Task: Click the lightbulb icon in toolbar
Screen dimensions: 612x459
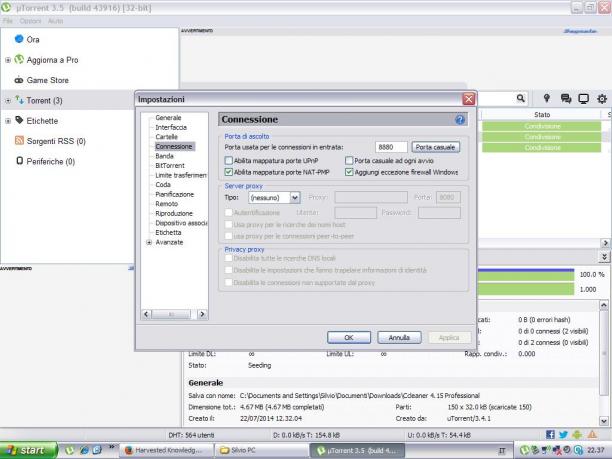Action: pyautogui.click(x=547, y=98)
